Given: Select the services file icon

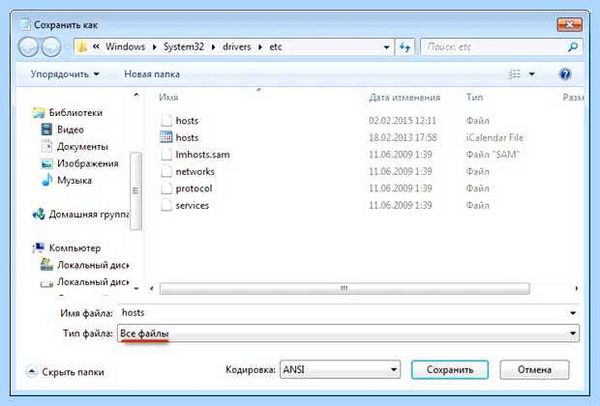Looking at the screenshot, I should click(x=166, y=205).
